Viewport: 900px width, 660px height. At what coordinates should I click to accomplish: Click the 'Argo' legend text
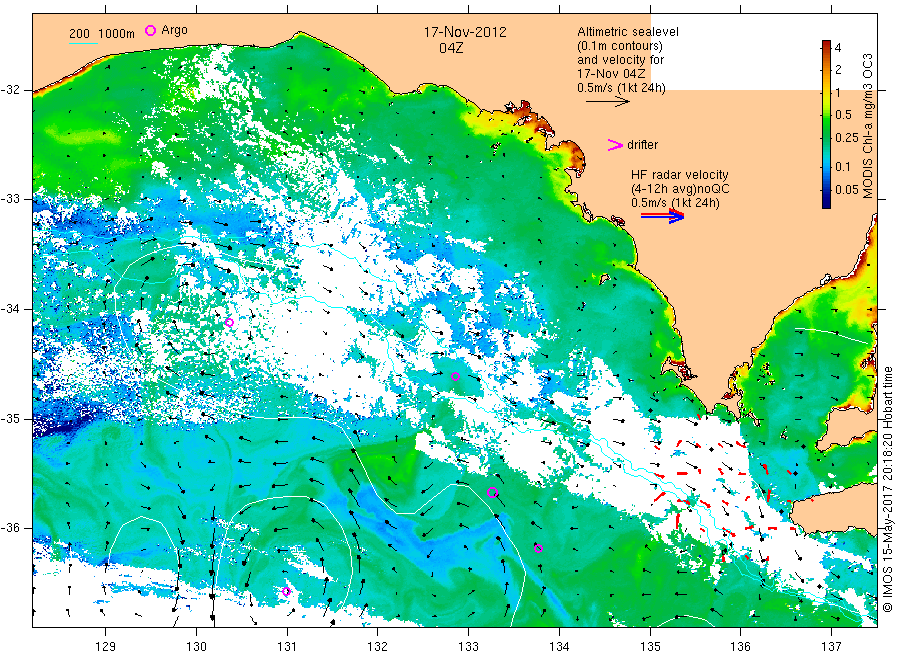[174, 30]
